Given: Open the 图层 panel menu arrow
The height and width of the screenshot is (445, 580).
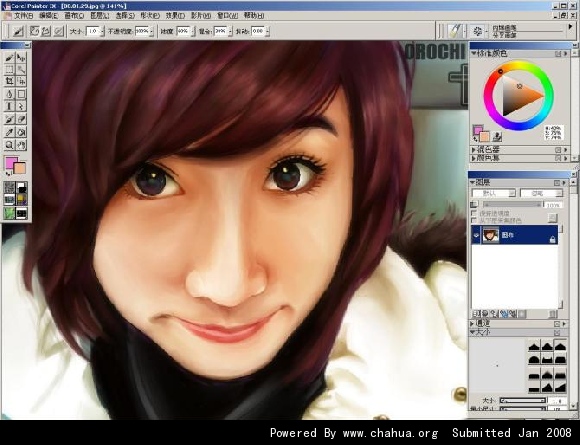Looking at the screenshot, I should [564, 183].
